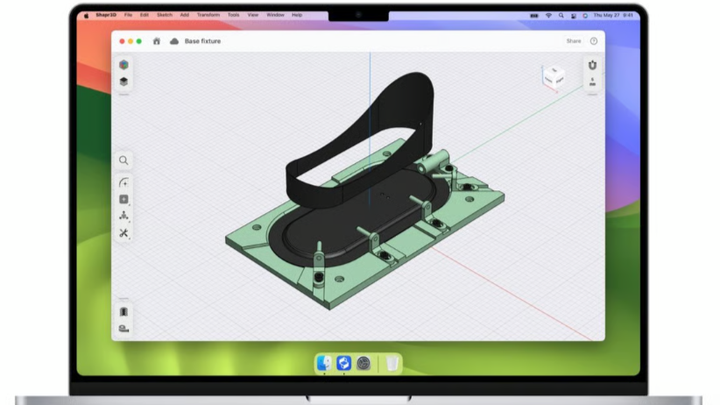Open the colorful Items cube icon

124,65
